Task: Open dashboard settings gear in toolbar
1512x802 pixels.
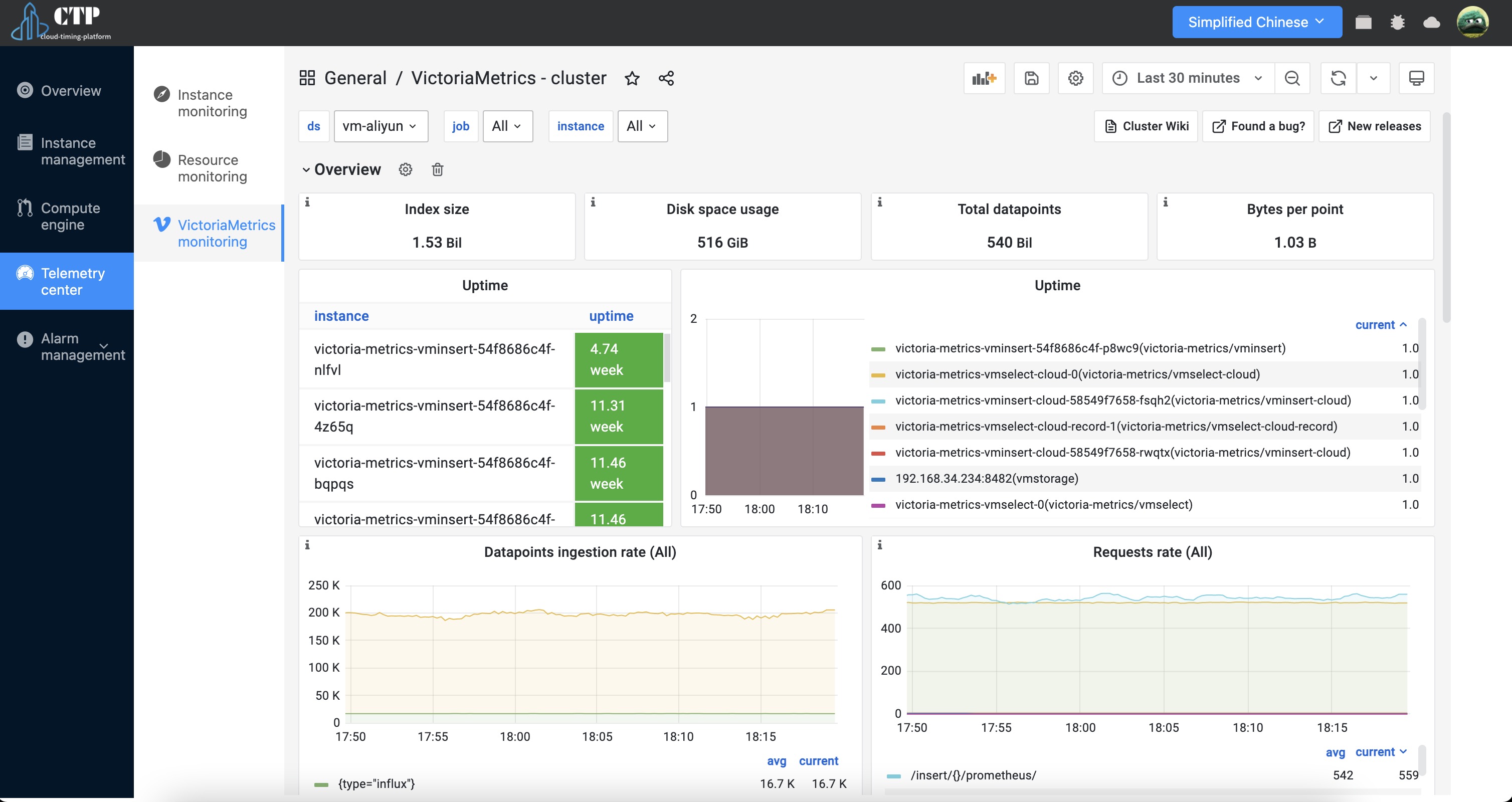Action: [1075, 78]
